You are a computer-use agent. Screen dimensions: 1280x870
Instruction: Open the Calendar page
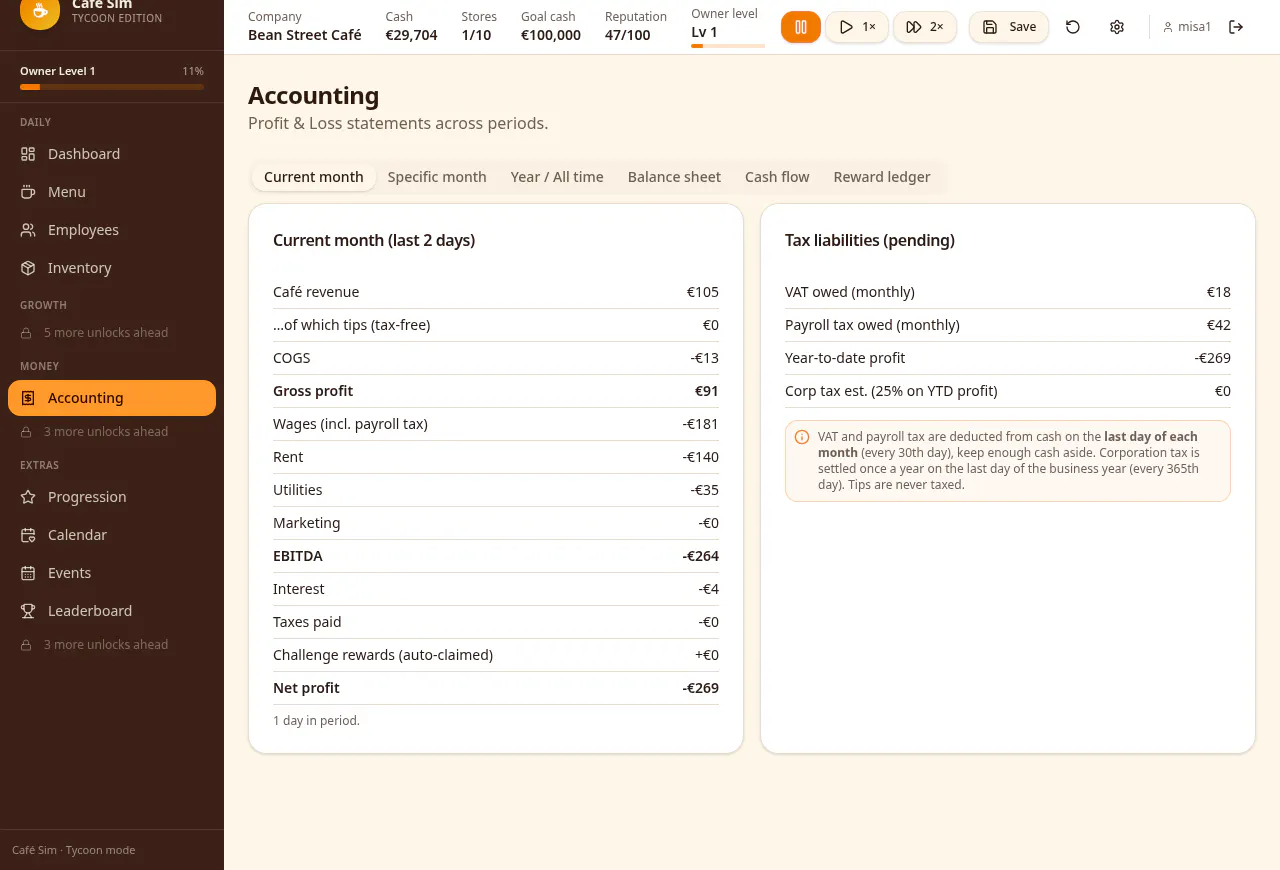tap(112, 535)
